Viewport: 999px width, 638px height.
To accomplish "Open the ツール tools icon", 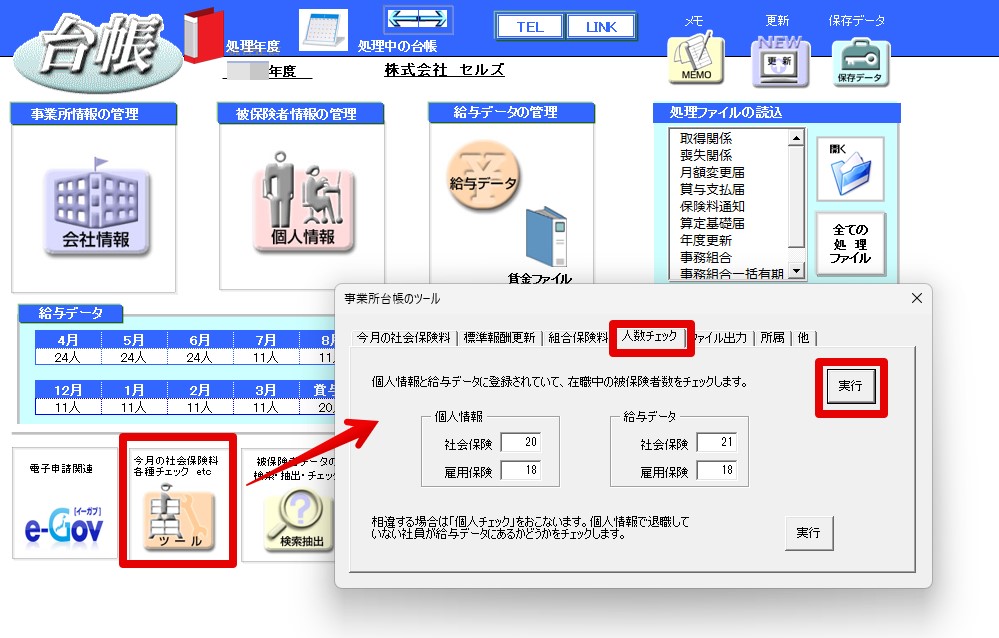I will tap(178, 518).
